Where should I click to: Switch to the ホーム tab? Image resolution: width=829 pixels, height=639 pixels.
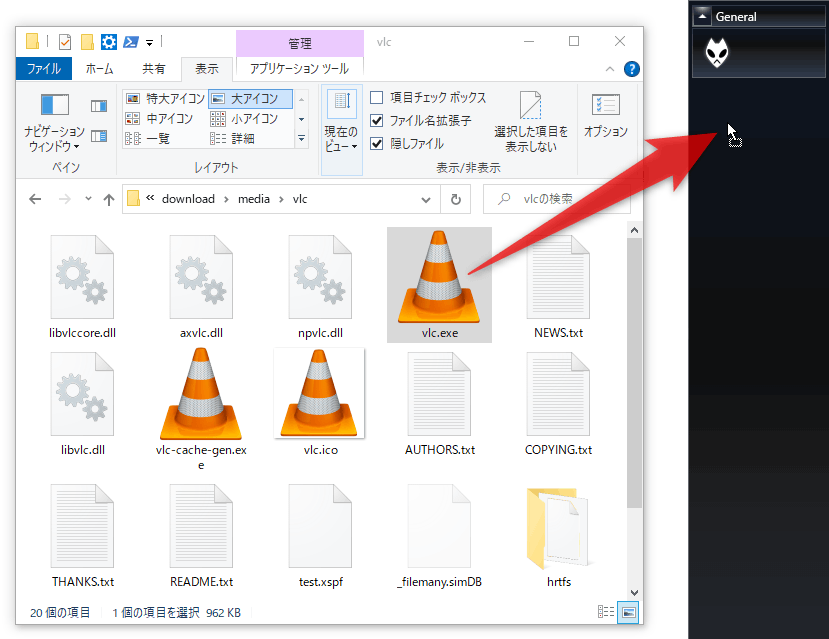click(99, 69)
